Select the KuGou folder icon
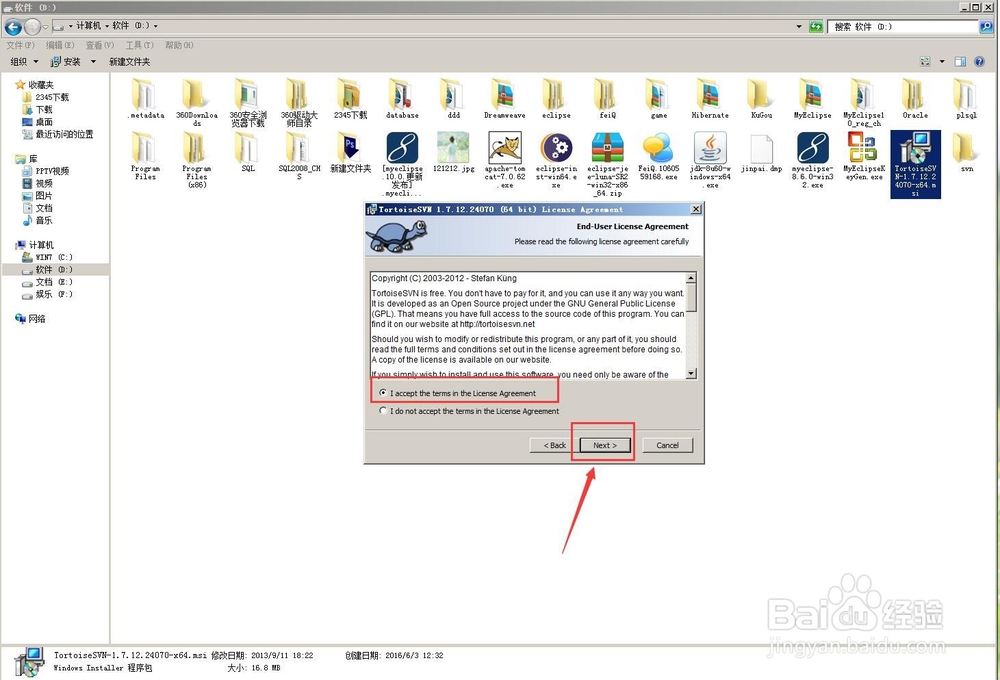This screenshot has height=680, width=1000. pyautogui.click(x=761, y=94)
